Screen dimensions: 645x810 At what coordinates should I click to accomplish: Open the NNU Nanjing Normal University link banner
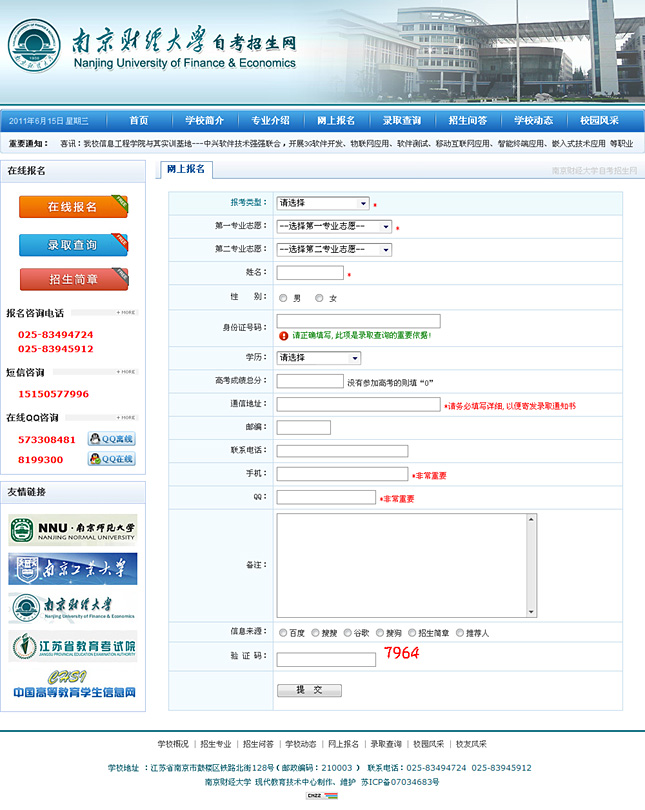coord(73,530)
